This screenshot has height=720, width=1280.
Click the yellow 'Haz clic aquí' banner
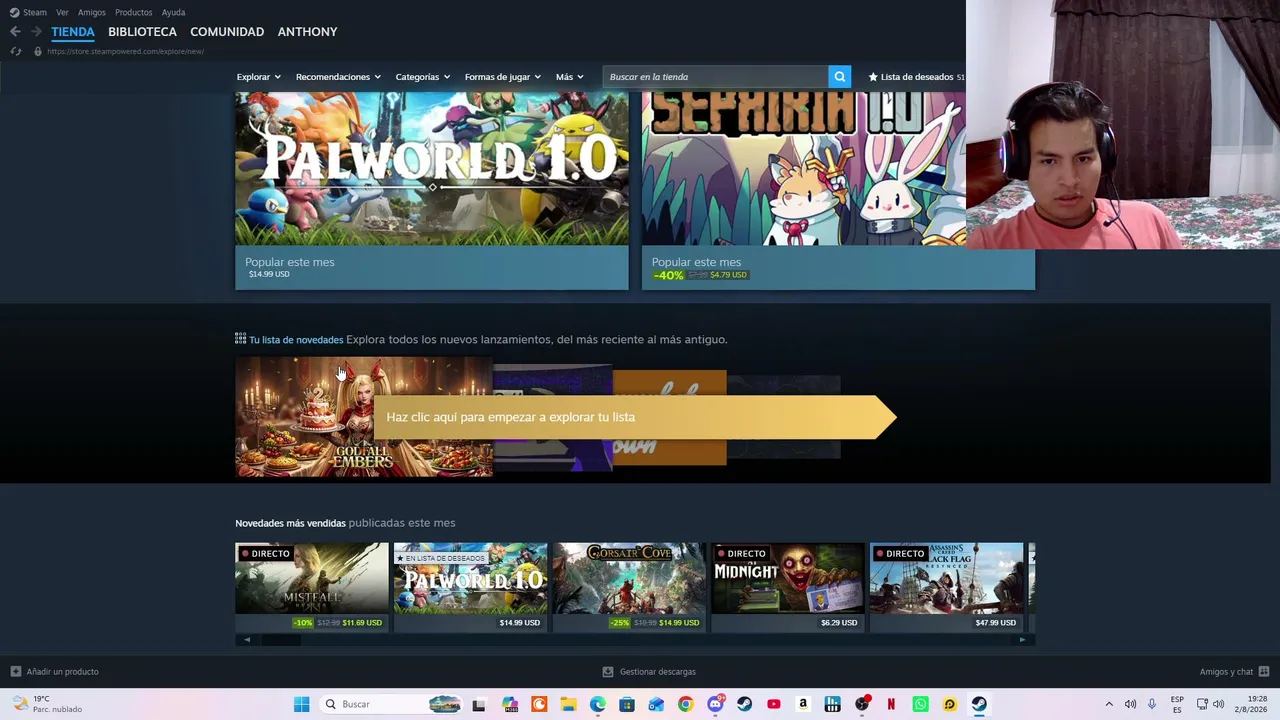point(634,417)
